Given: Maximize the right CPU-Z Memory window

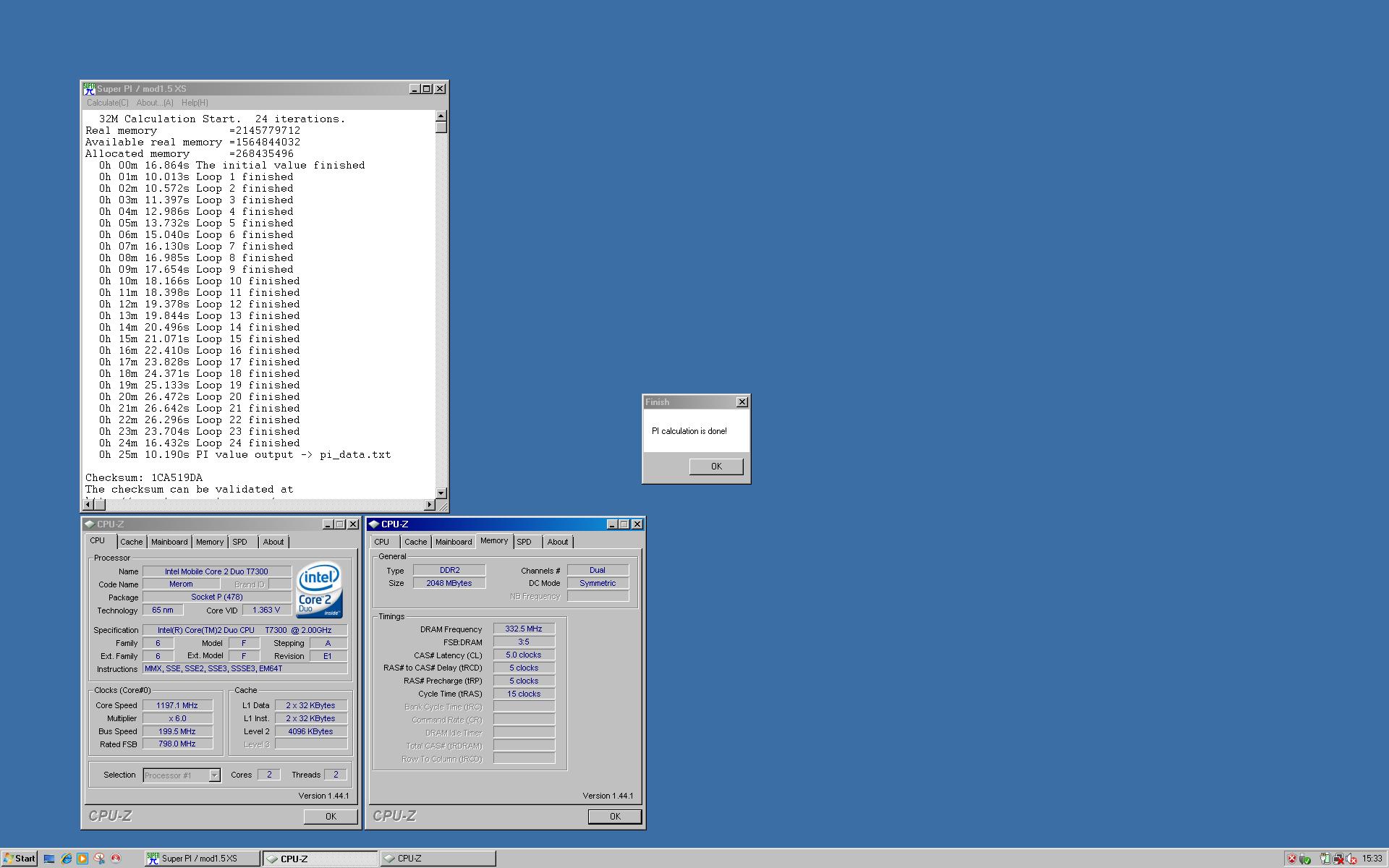Looking at the screenshot, I should click(624, 524).
